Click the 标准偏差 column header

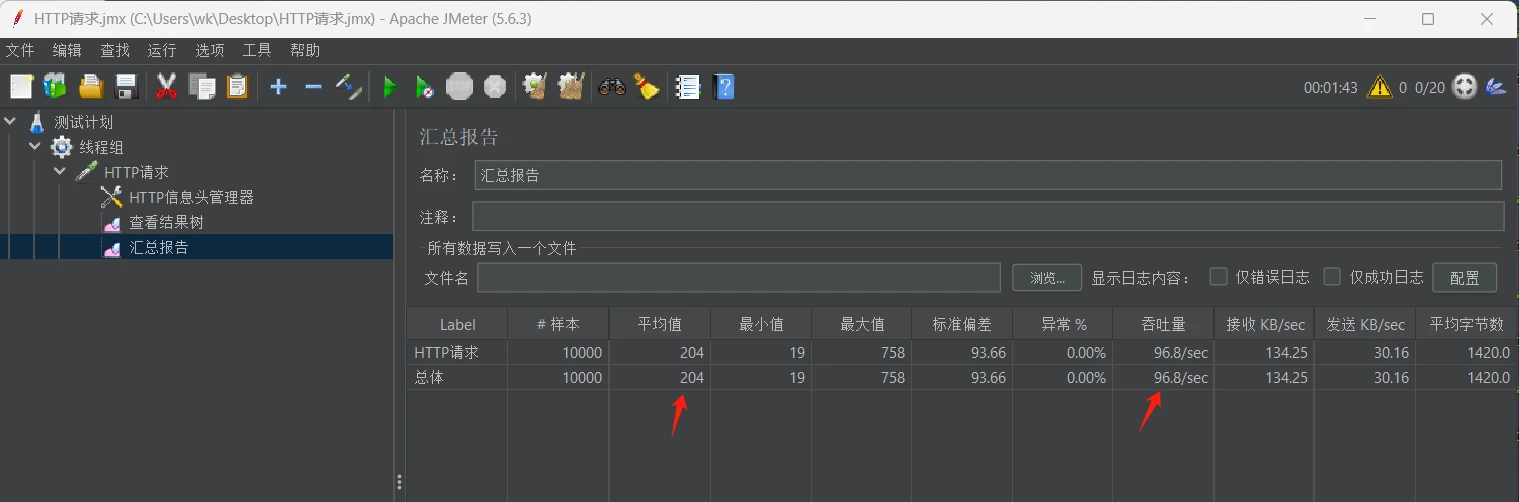pyautogui.click(x=962, y=324)
